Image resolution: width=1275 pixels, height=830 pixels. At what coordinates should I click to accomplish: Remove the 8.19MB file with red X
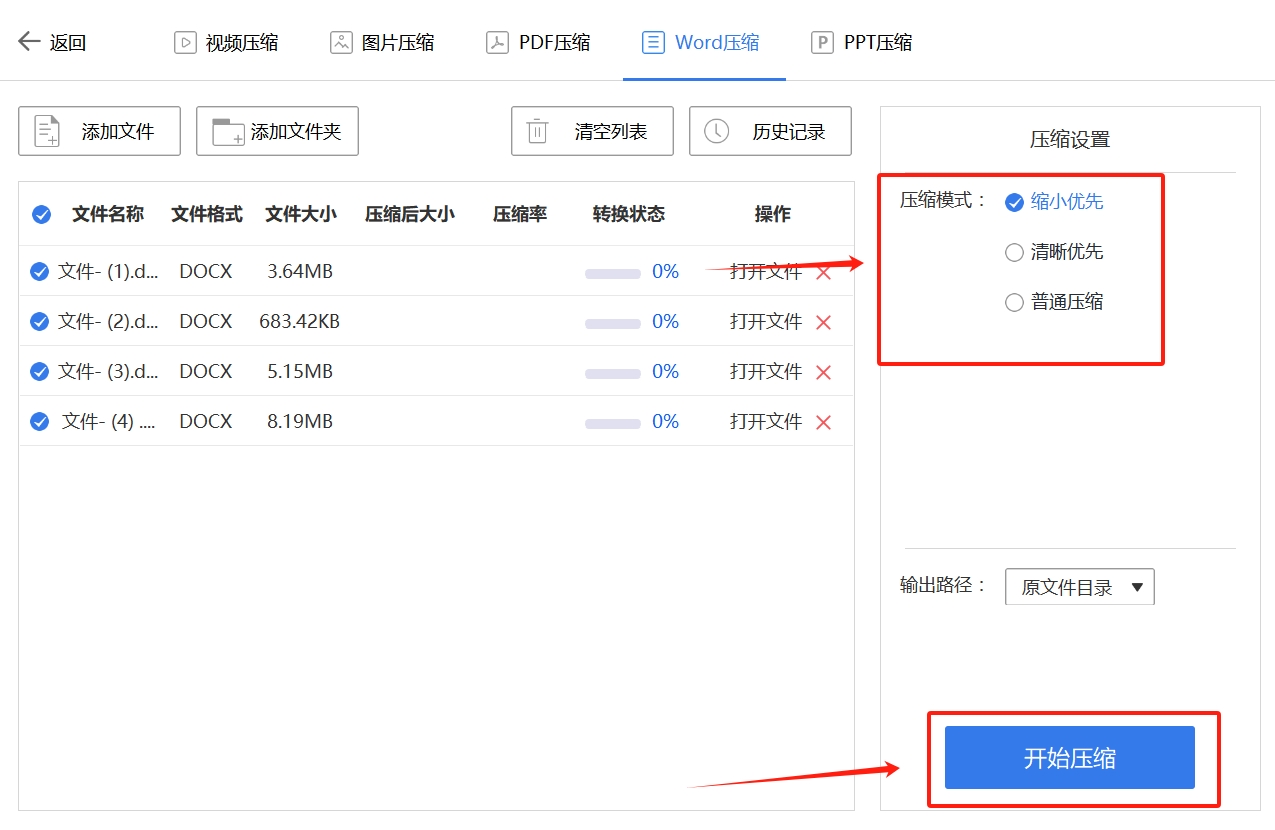pyautogui.click(x=823, y=422)
